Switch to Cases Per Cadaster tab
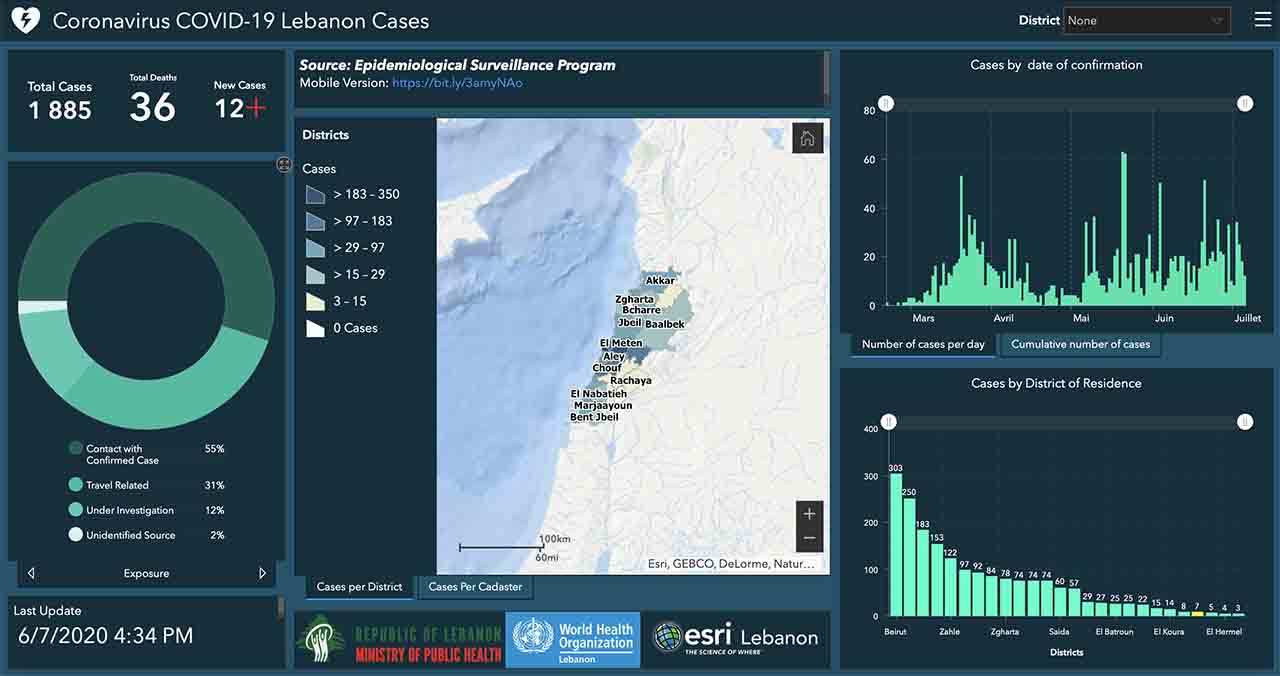This screenshot has height=676, width=1280. pos(475,587)
